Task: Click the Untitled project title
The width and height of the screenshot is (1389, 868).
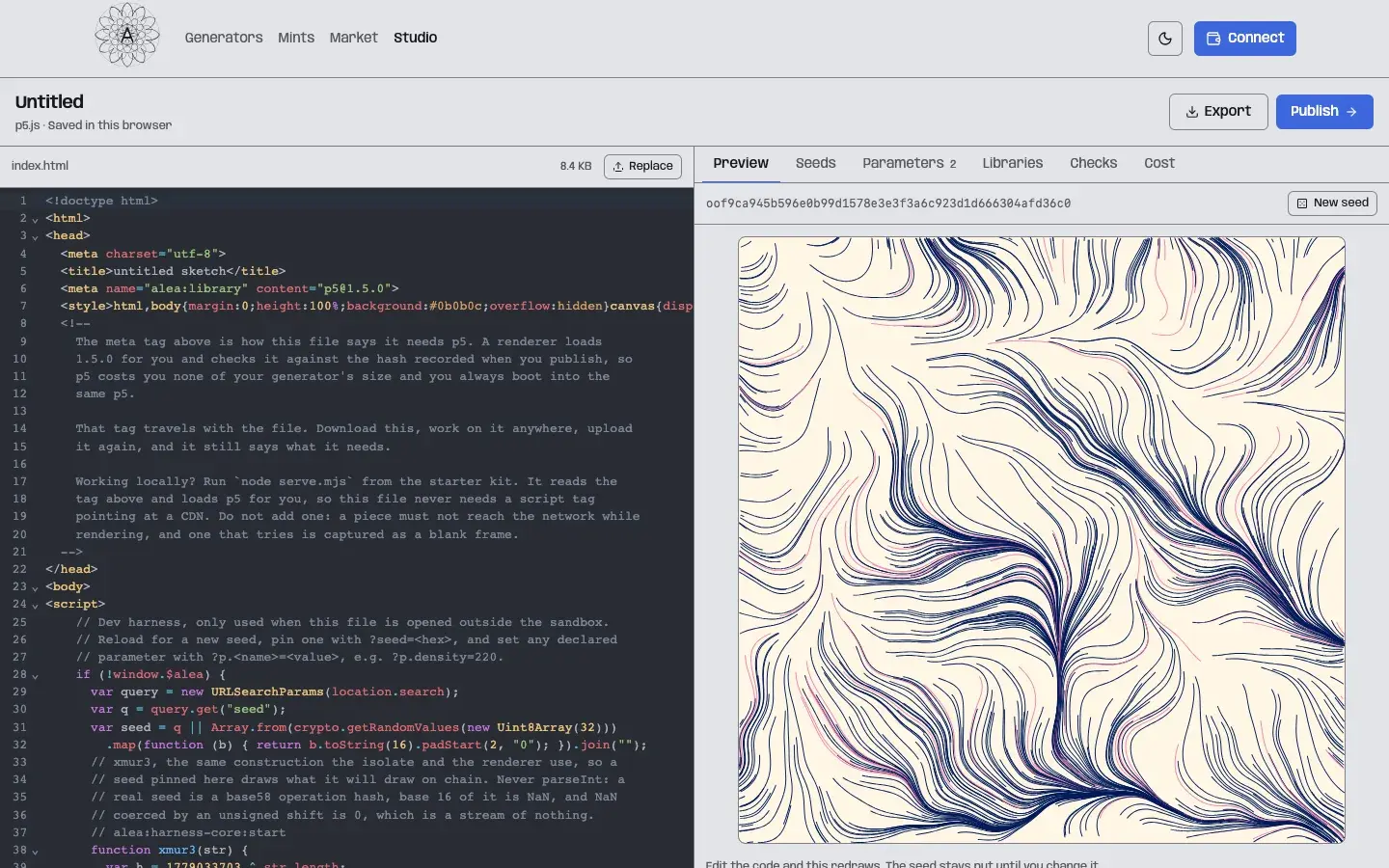Action: tap(49, 102)
